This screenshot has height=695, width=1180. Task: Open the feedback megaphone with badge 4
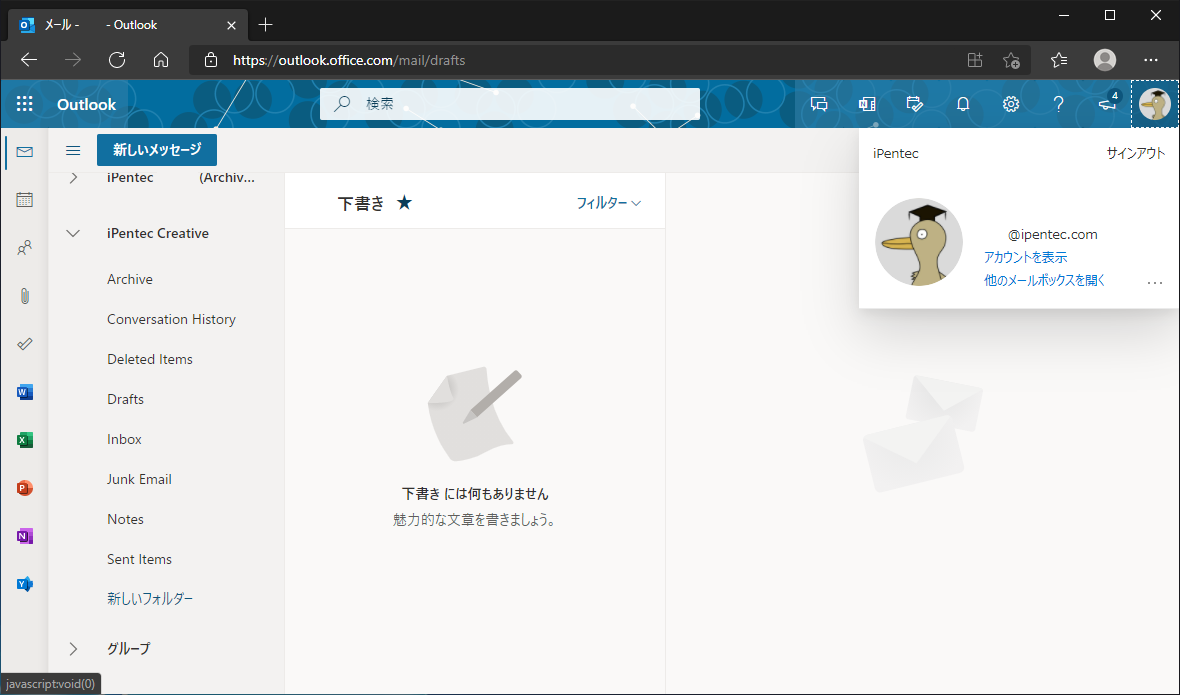coord(1107,104)
